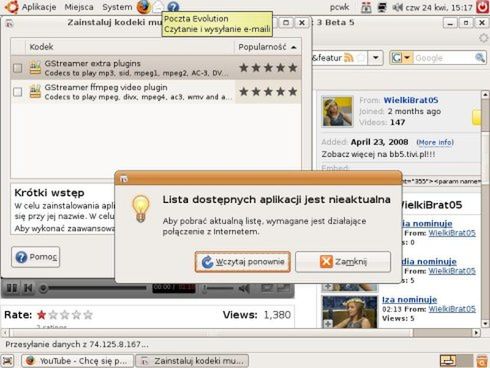Click the Pomoc button

36,257
